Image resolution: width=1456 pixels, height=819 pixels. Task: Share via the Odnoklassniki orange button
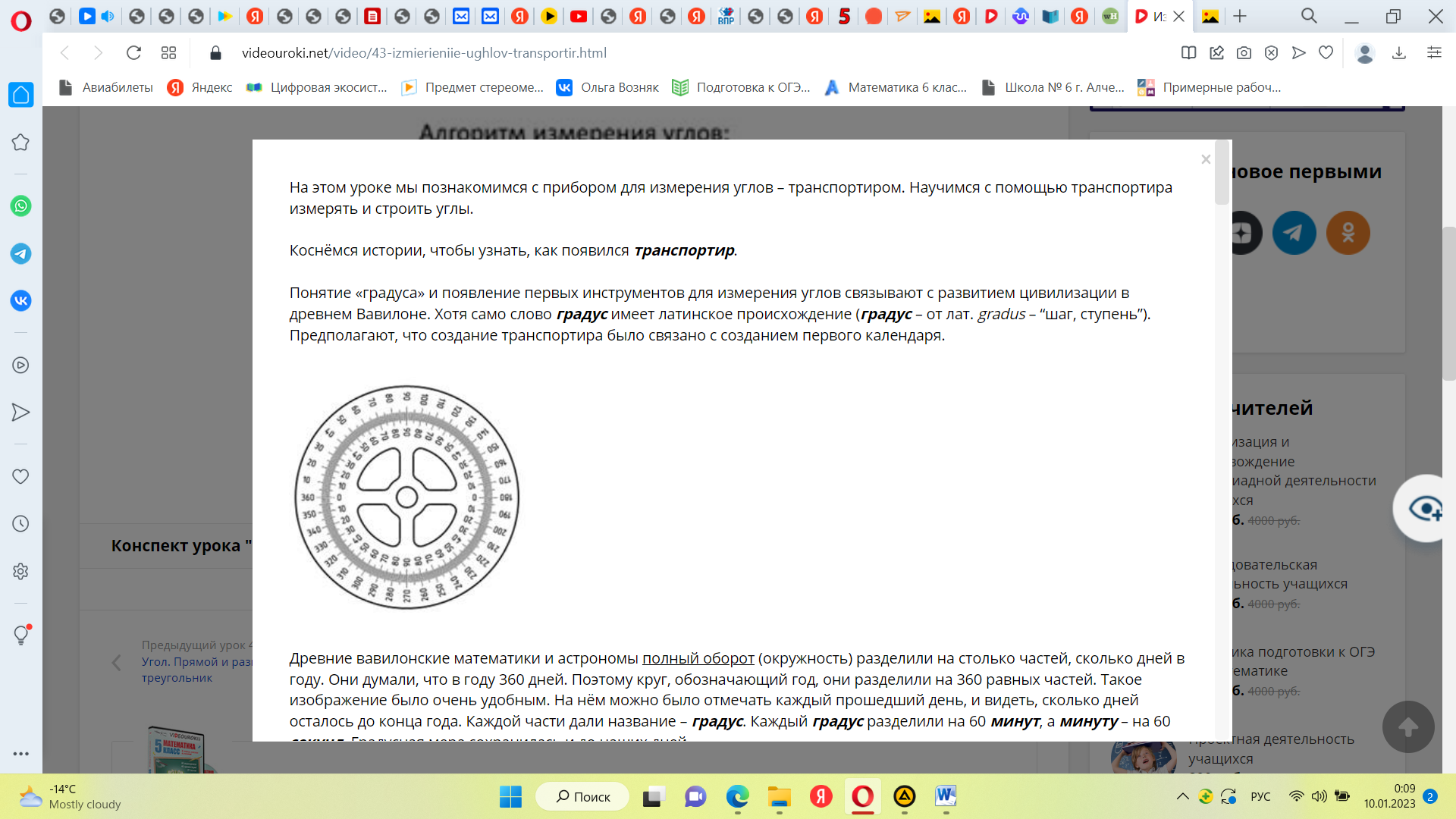pos(1348,233)
